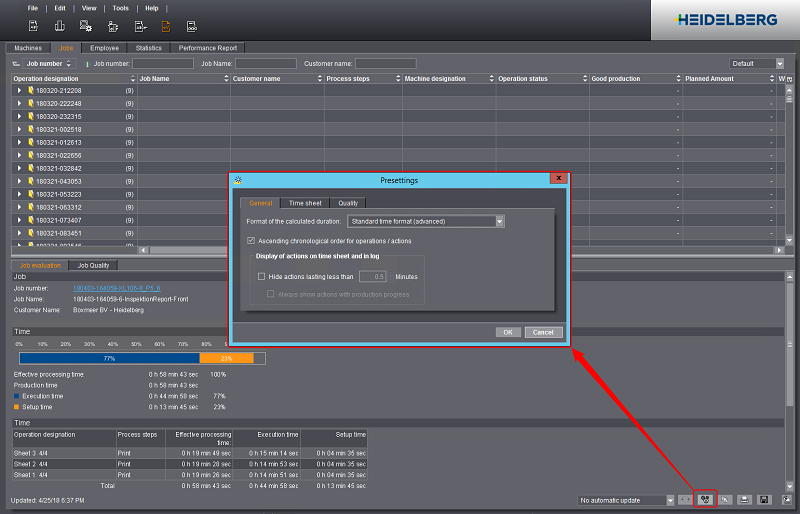Click the save floppy disk icon
Viewport: 800px width, 514px height.
coord(764,499)
